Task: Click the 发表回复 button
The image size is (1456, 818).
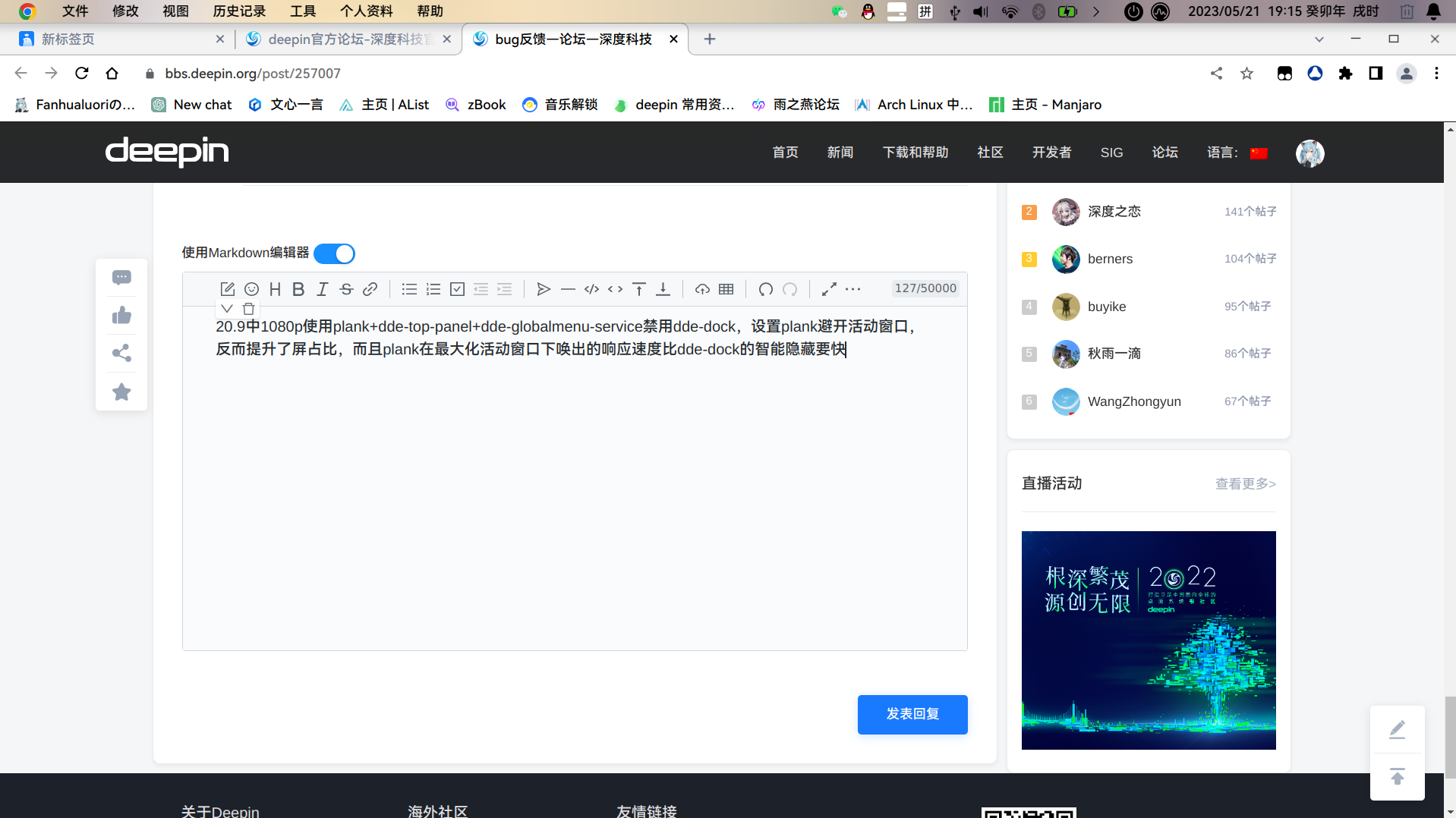Action: [x=912, y=714]
